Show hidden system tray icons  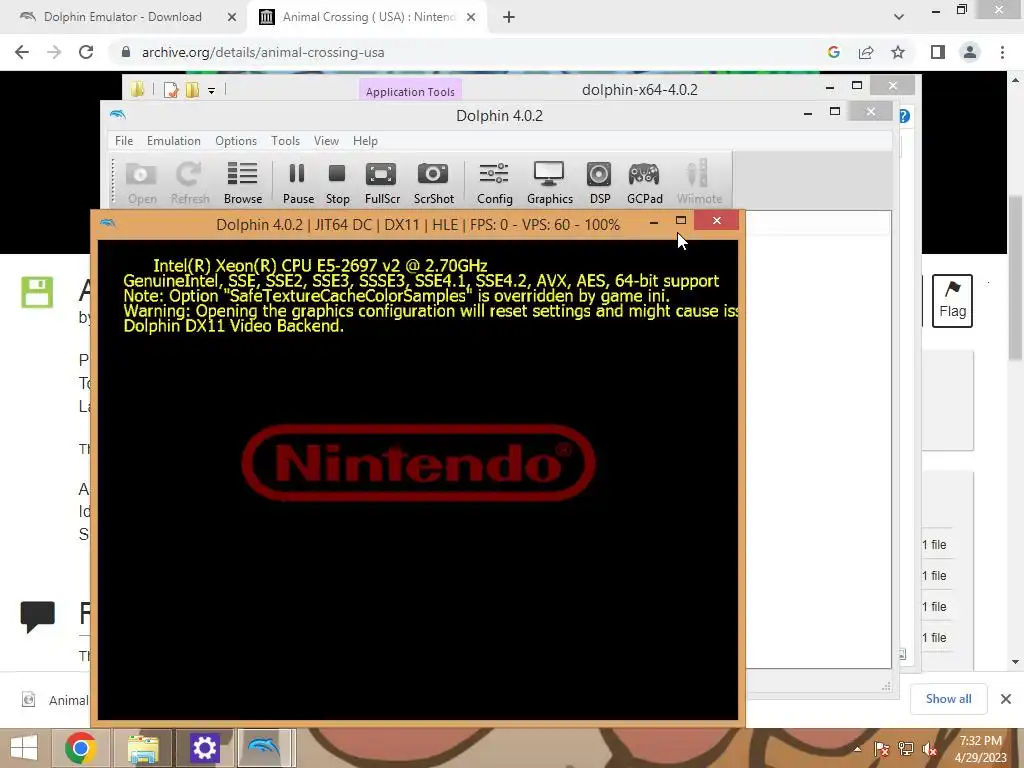pos(857,749)
